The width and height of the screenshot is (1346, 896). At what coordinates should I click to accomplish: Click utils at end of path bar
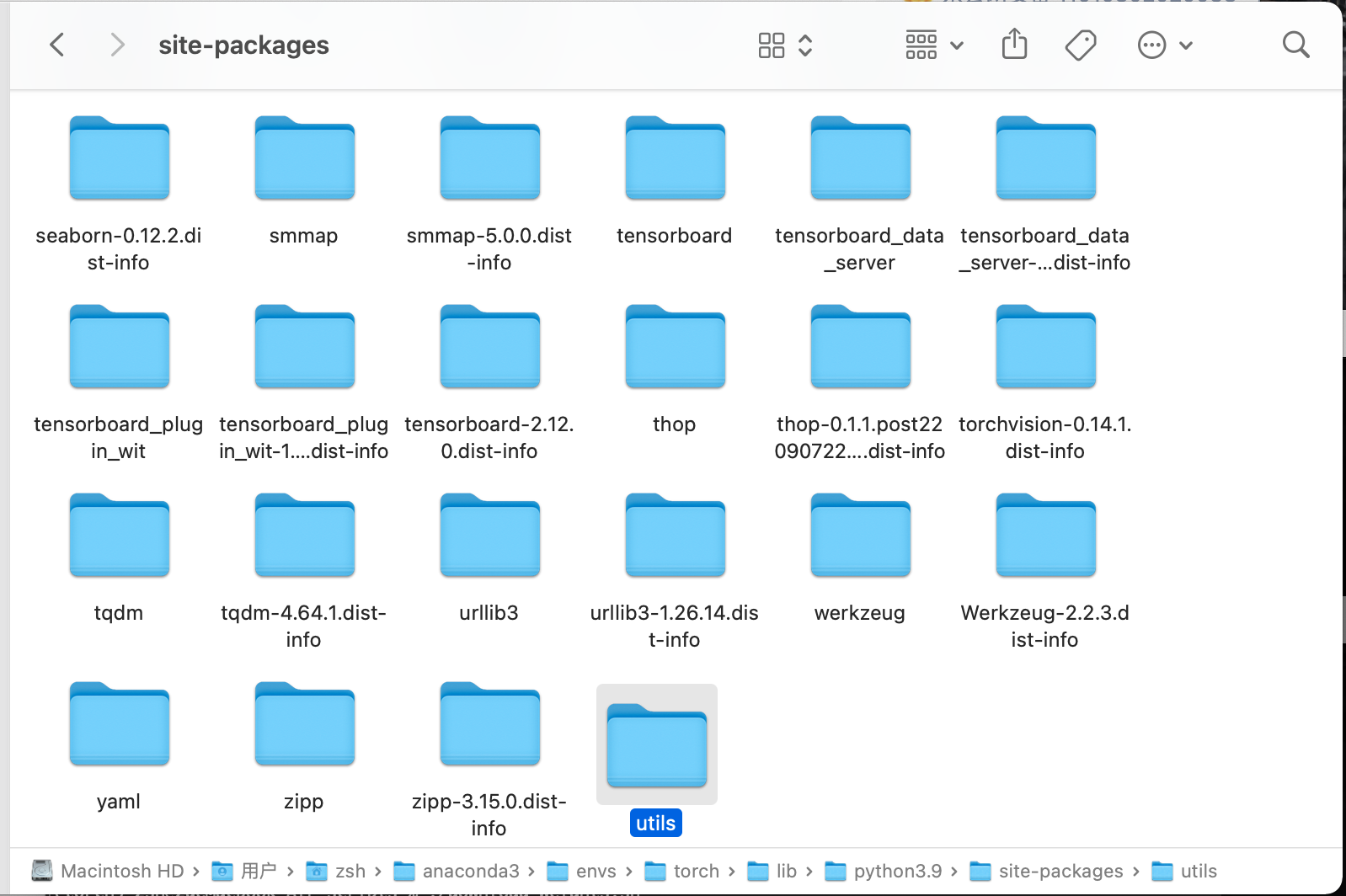1184,871
